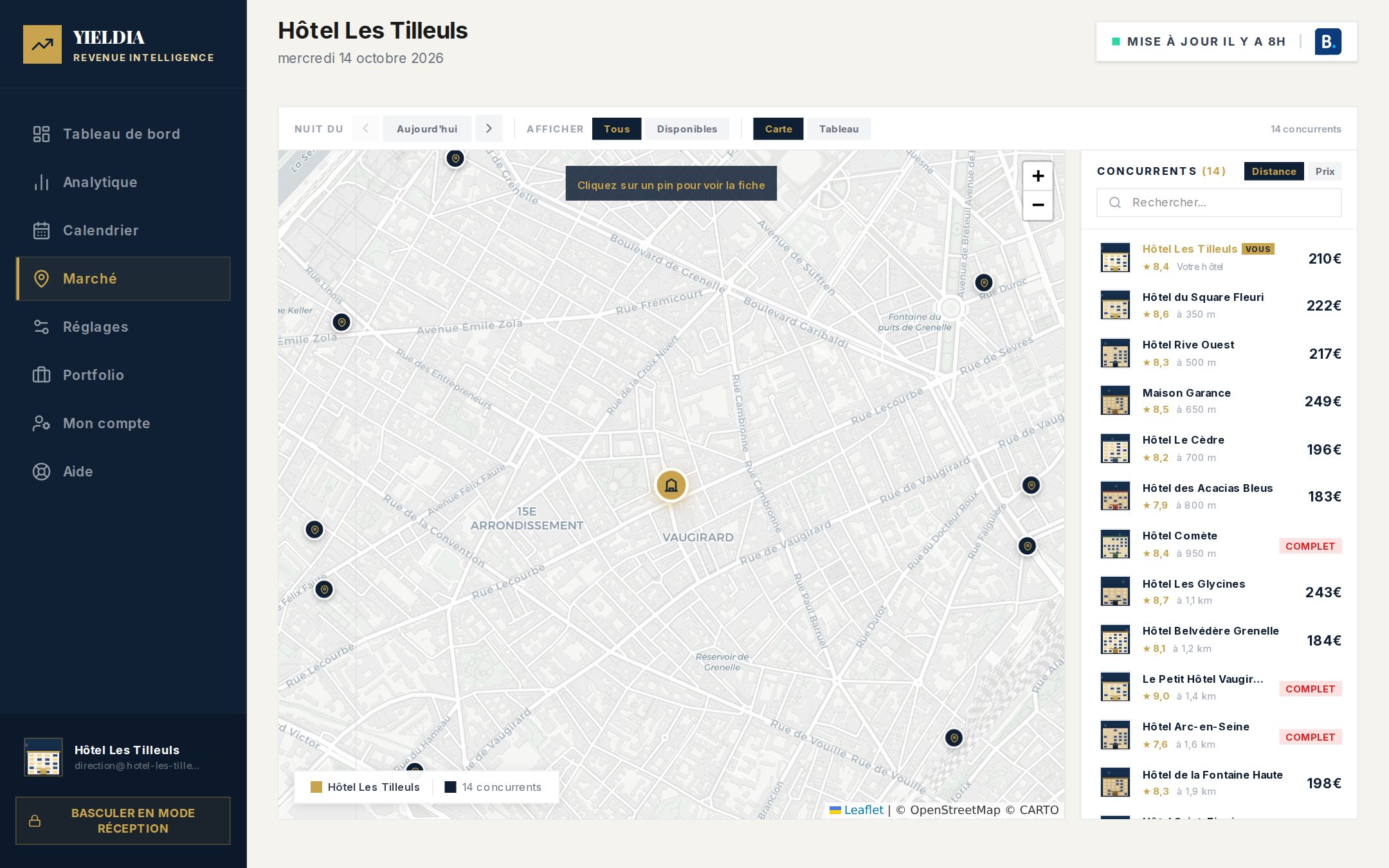Click the Aujourd'hui date button
This screenshot has height=868, width=1389.
[x=427, y=129]
